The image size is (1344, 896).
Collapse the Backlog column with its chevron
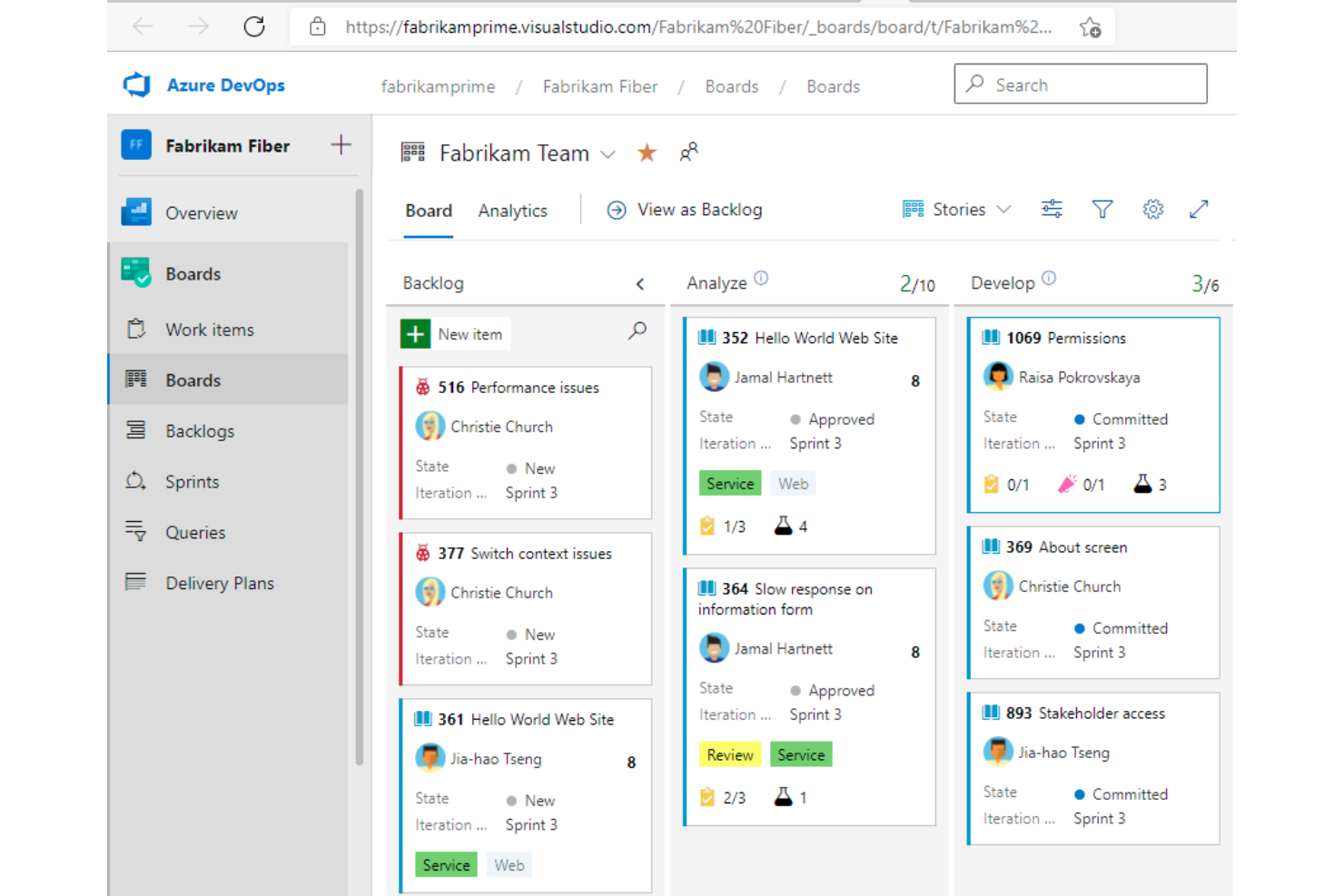coord(640,283)
